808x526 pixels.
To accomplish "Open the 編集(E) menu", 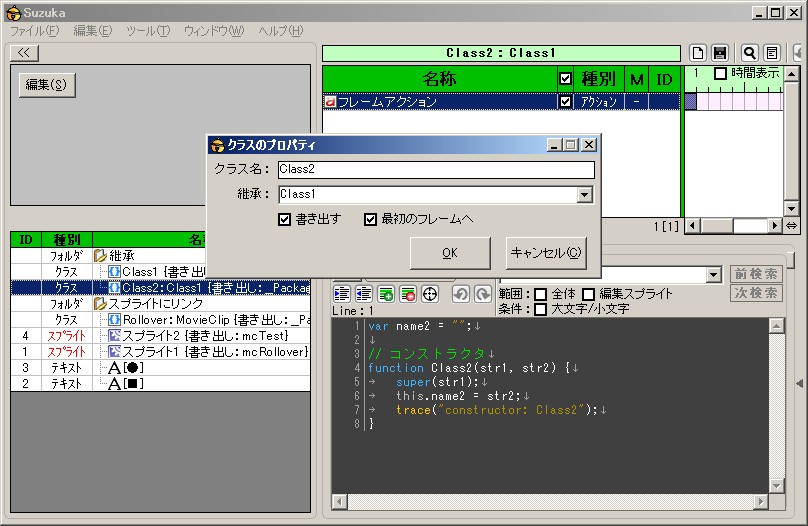I will click(x=92, y=31).
